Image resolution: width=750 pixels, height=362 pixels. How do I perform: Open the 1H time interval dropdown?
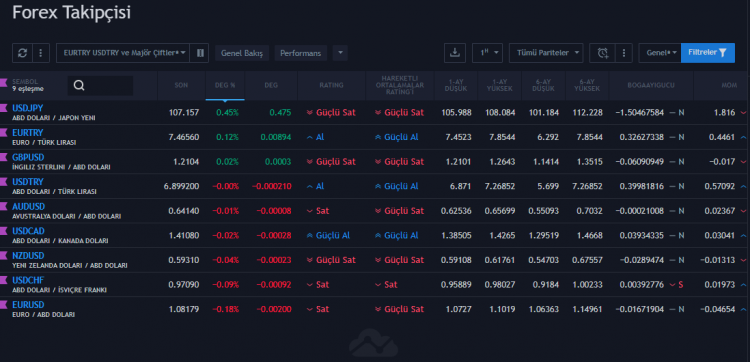pos(487,53)
